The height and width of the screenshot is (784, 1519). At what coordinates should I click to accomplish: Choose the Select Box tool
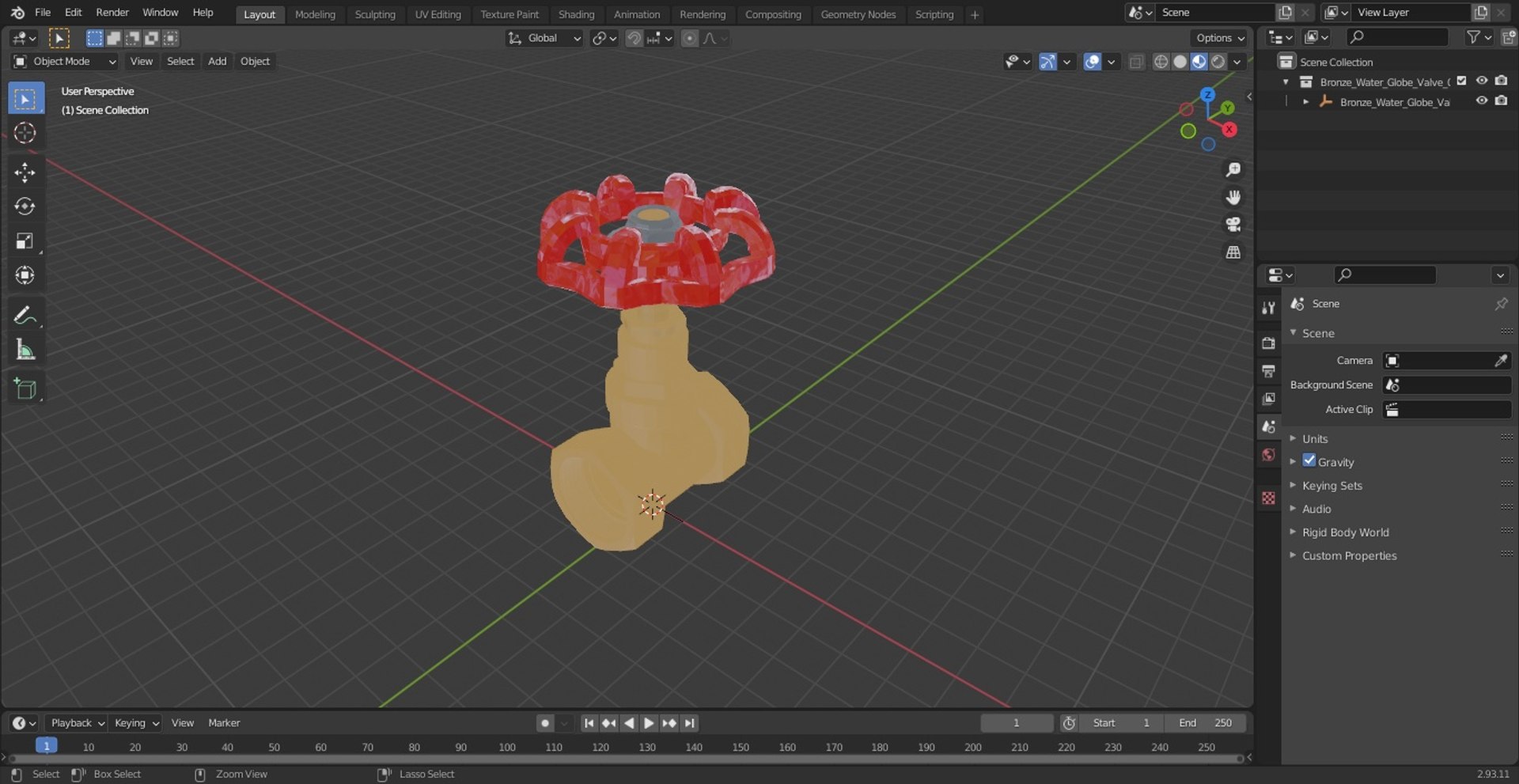25,99
